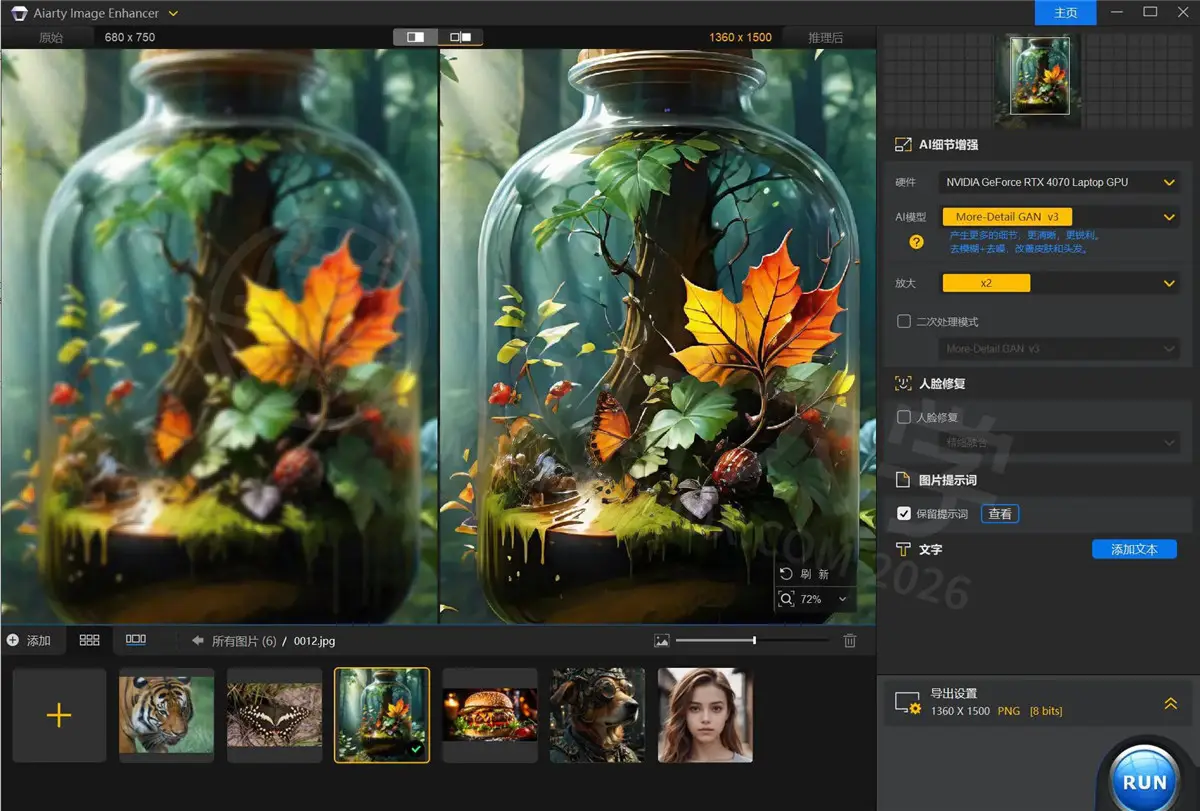
Task: Click the yellow question mark help icon
Action: (916, 242)
